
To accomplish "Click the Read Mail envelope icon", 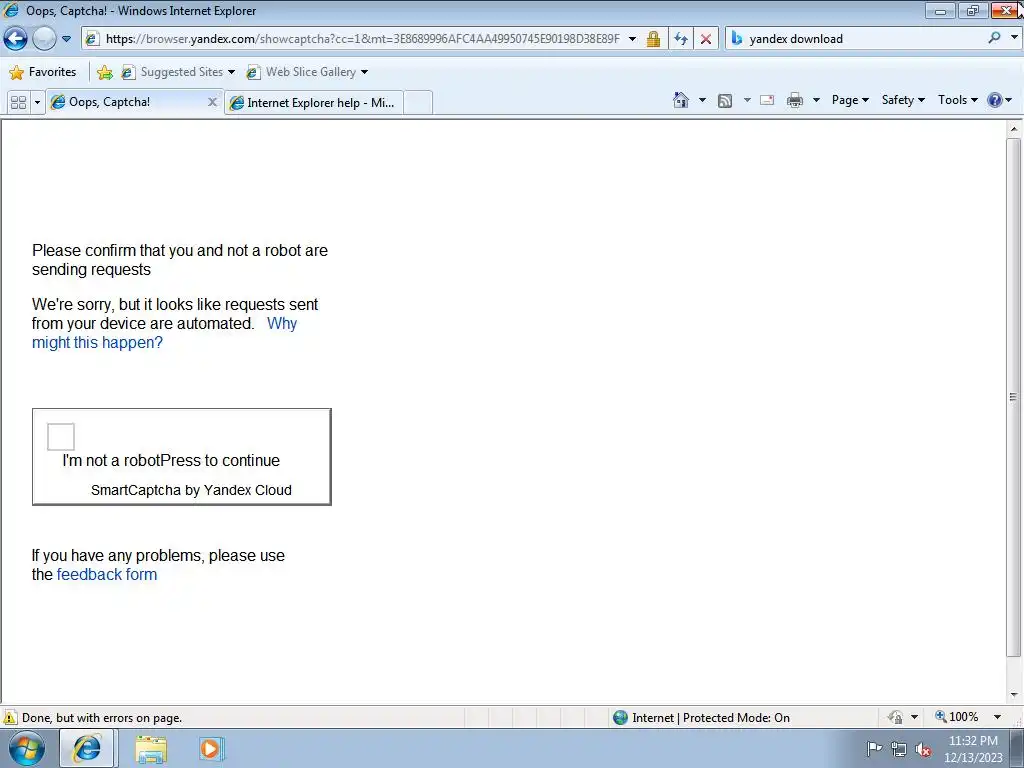I will (767, 100).
